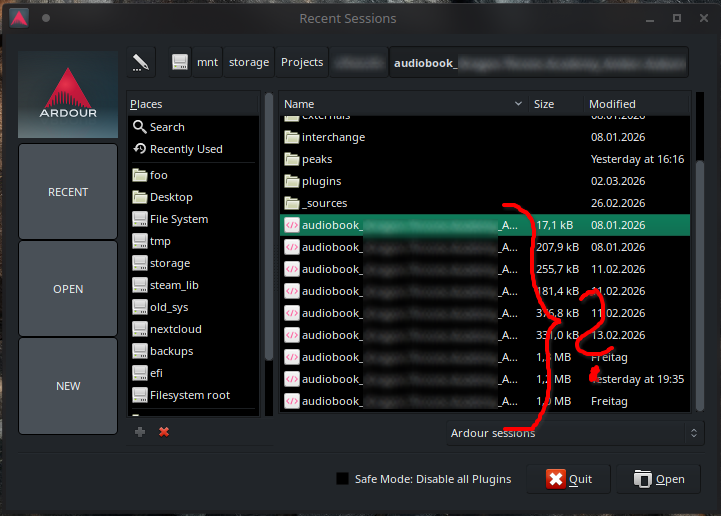Enable Safe Mode: Disable all Plugins
The width and height of the screenshot is (721, 516).
pyautogui.click(x=343, y=479)
